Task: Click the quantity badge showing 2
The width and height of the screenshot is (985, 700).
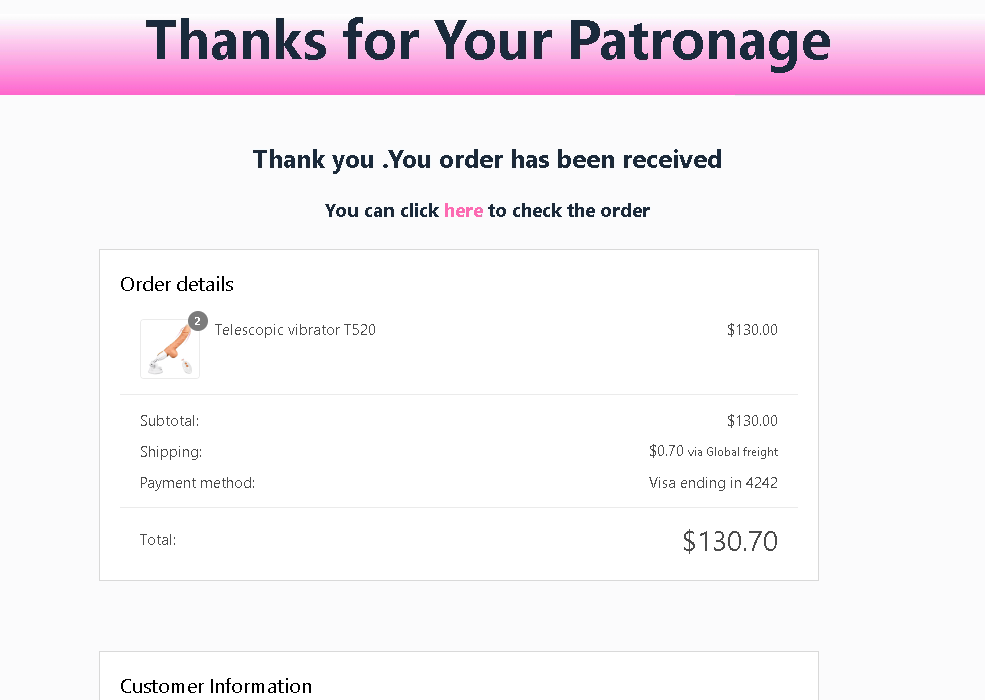Action: click(x=198, y=321)
